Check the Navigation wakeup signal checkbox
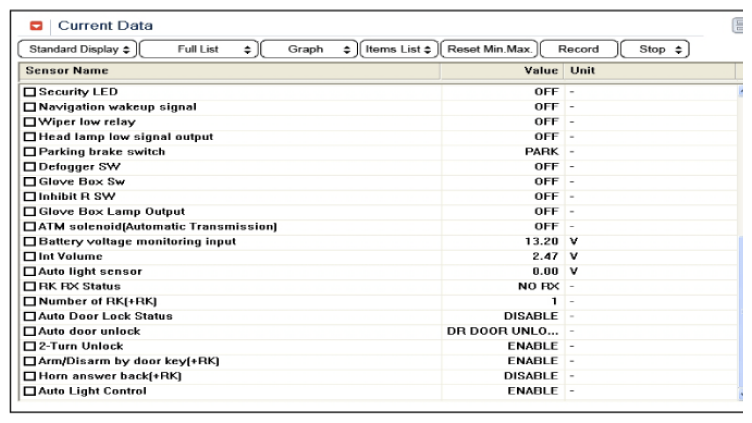This screenshot has width=752, height=423. pyautogui.click(x=30, y=107)
